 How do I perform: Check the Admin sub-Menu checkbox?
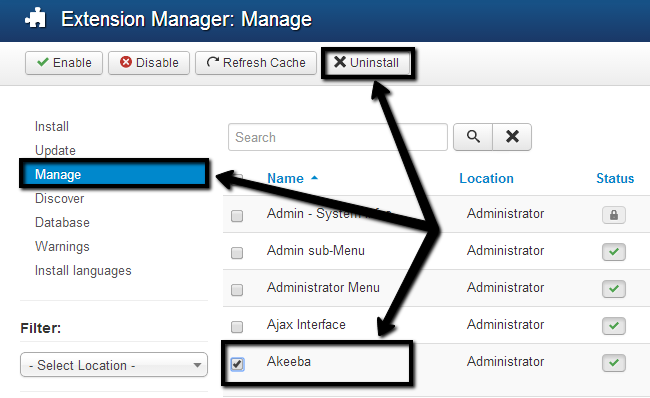237,252
